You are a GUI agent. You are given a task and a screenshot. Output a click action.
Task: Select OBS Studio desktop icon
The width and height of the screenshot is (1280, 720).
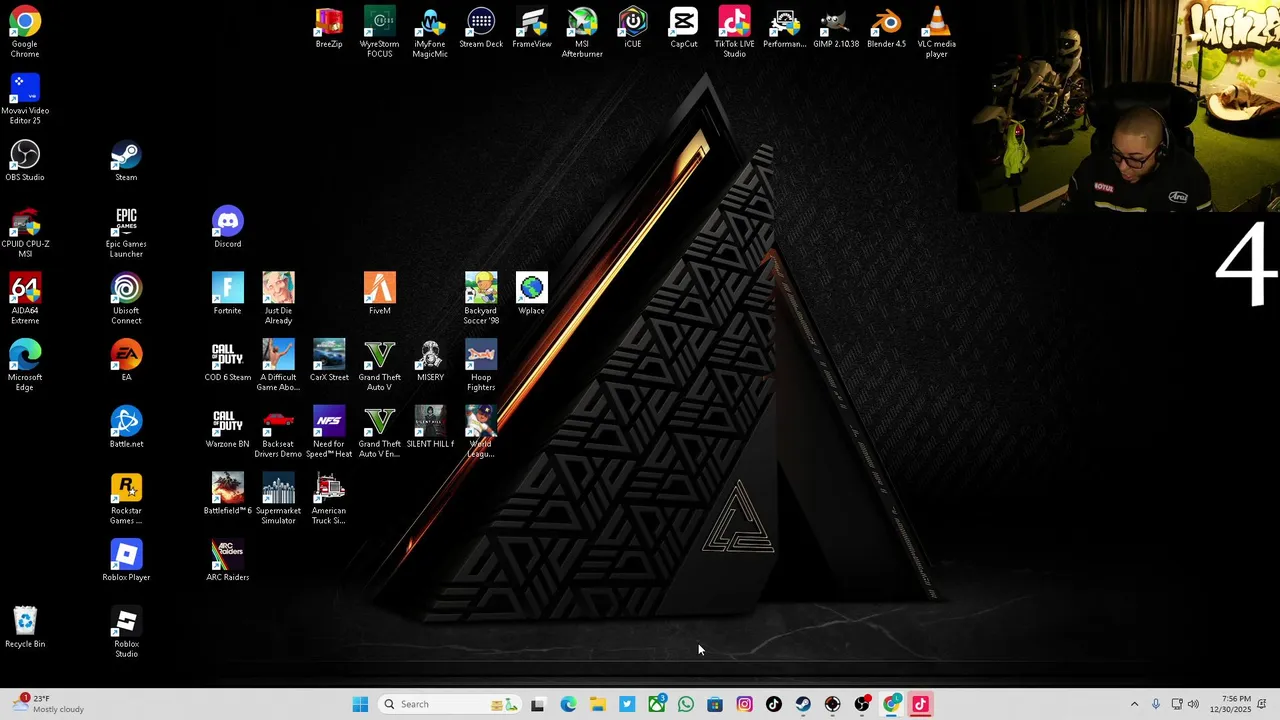tap(25, 161)
